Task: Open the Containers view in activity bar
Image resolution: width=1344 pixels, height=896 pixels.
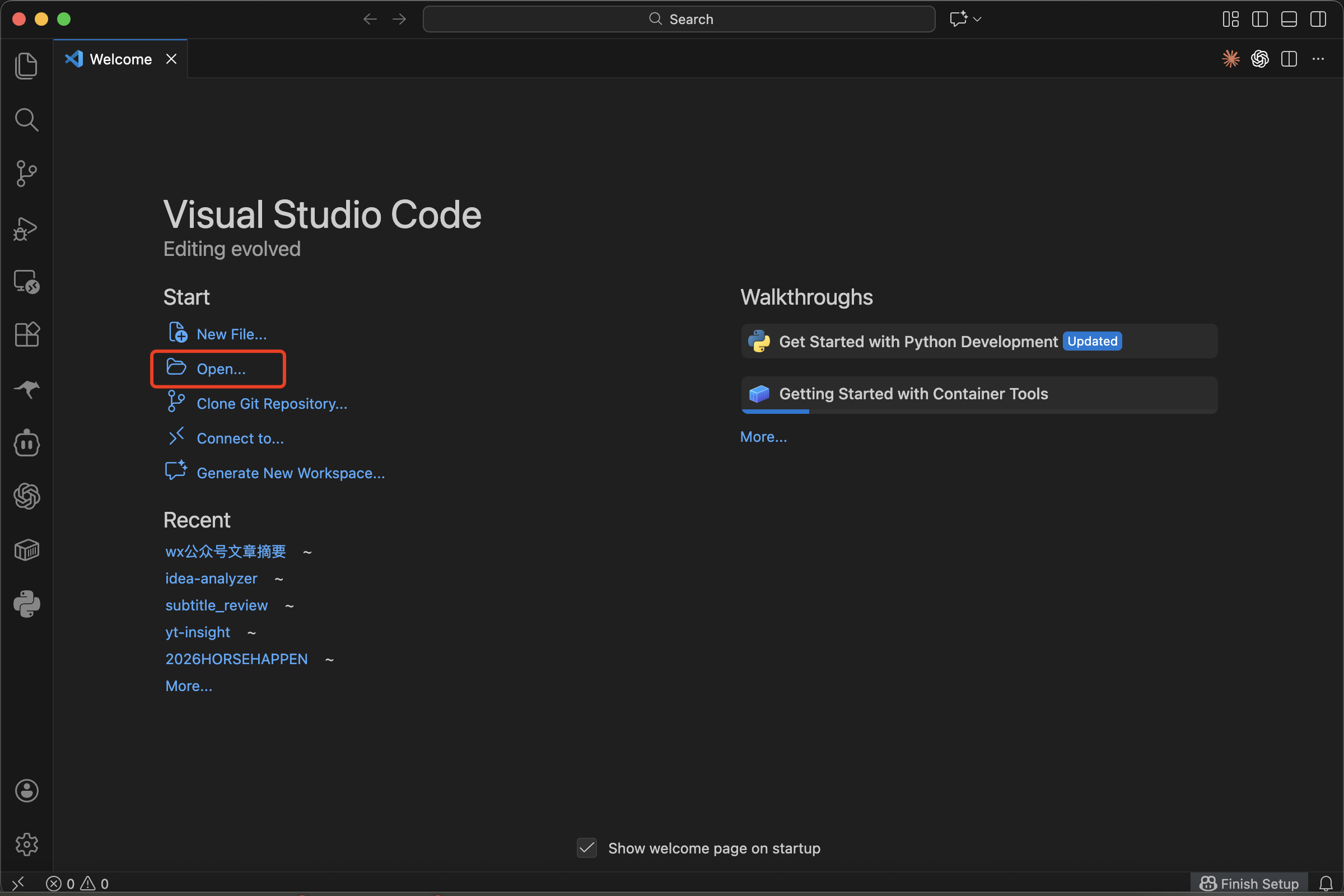Action: click(26, 550)
